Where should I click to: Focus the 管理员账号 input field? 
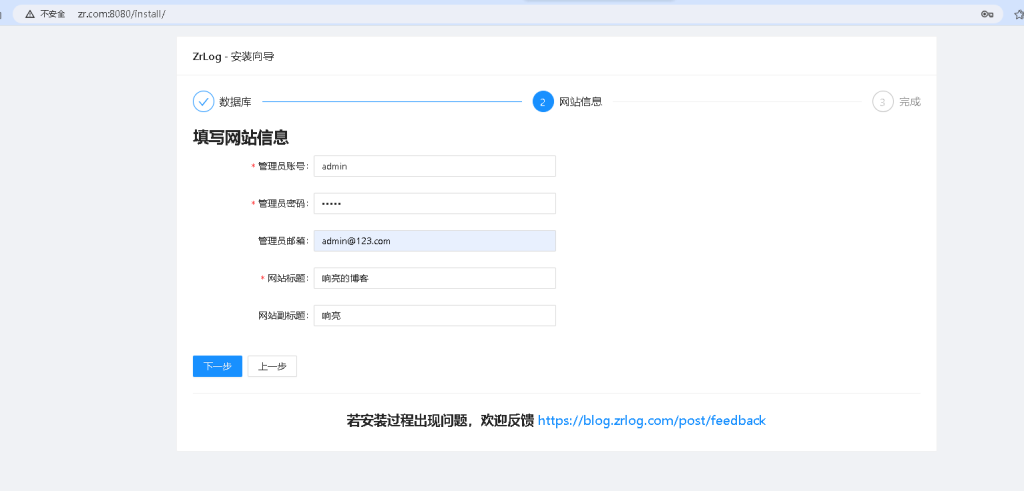coord(434,166)
